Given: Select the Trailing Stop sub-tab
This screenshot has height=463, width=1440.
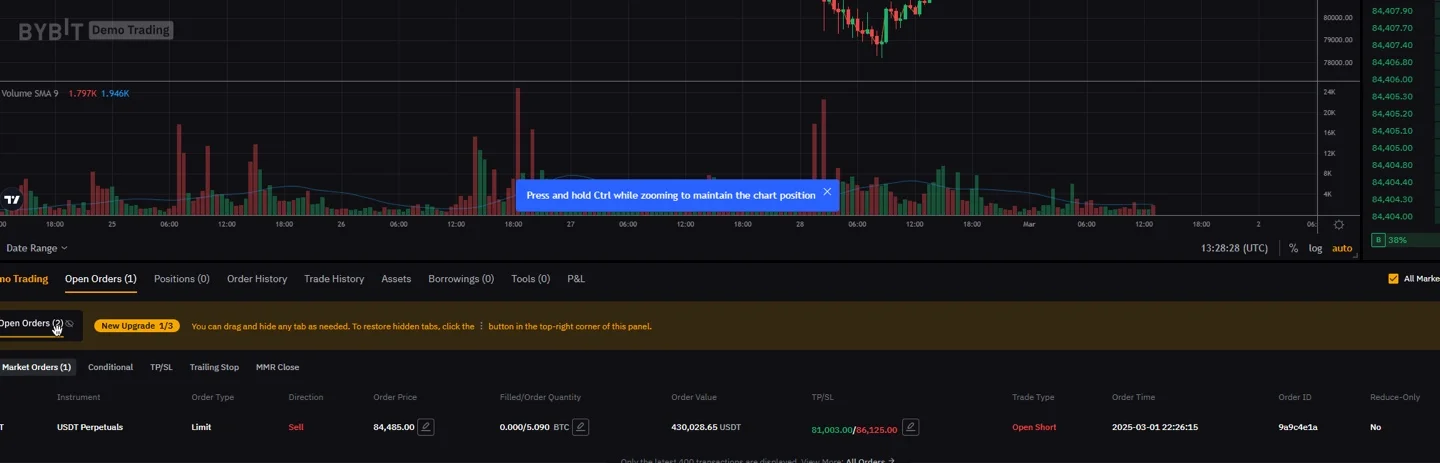Looking at the screenshot, I should click(x=214, y=367).
